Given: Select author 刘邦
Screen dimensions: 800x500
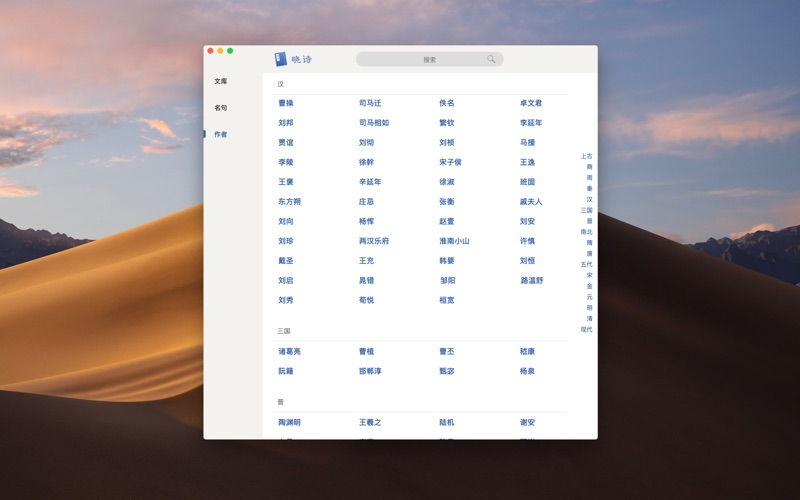Looking at the screenshot, I should point(286,122).
